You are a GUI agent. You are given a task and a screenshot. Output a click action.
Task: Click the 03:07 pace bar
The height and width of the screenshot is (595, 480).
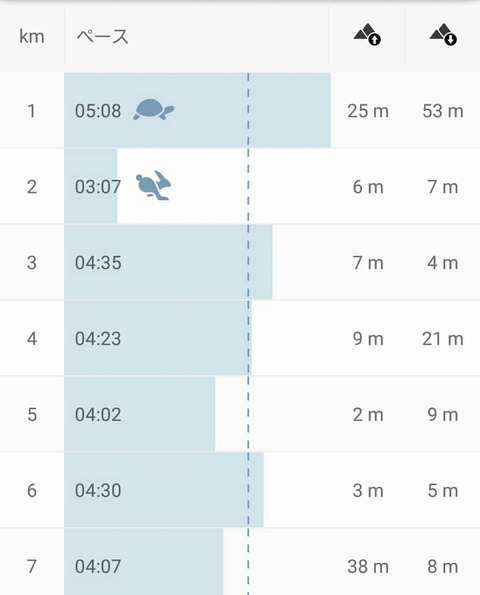91,186
